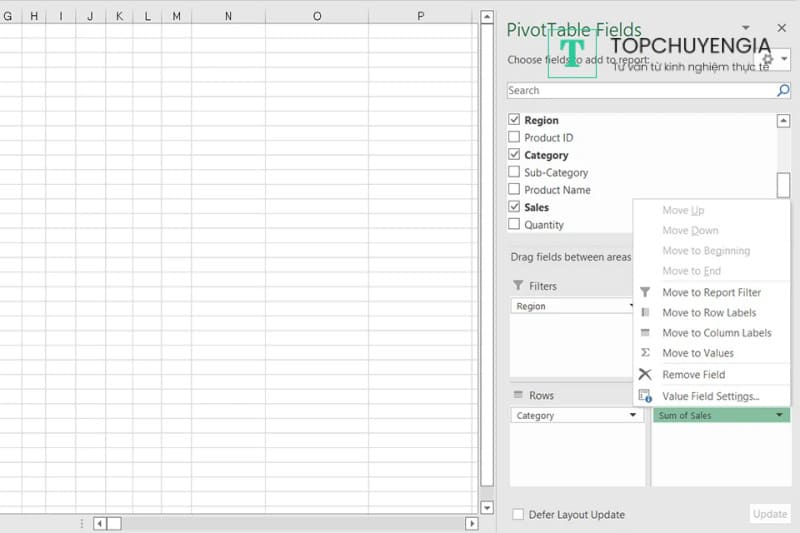Open the PivotTable tools gear icon
The height and width of the screenshot is (533, 800).
[x=769, y=59]
